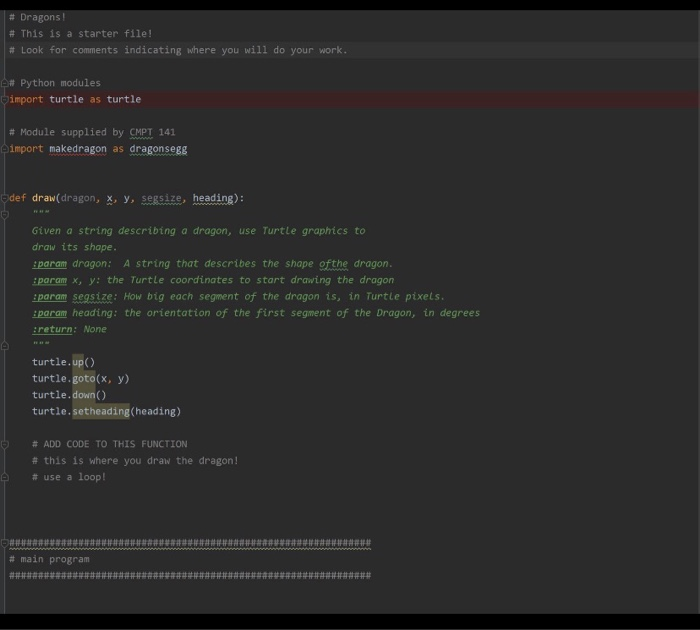Click highlighted 'goto' in turtle.goto(x, y)
The width and height of the screenshot is (700, 630).
(84, 379)
